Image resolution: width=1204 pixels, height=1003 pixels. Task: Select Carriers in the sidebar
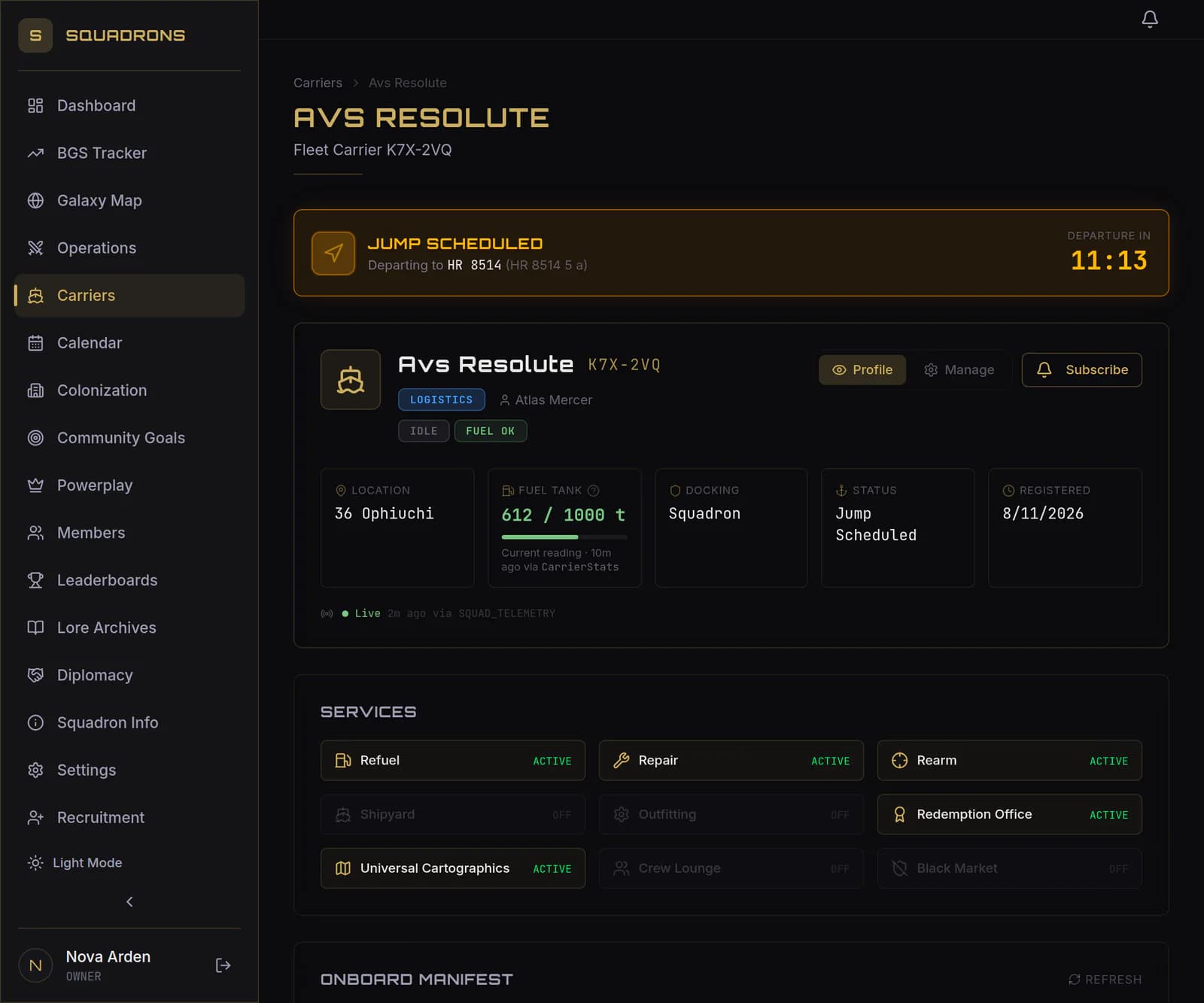[129, 295]
